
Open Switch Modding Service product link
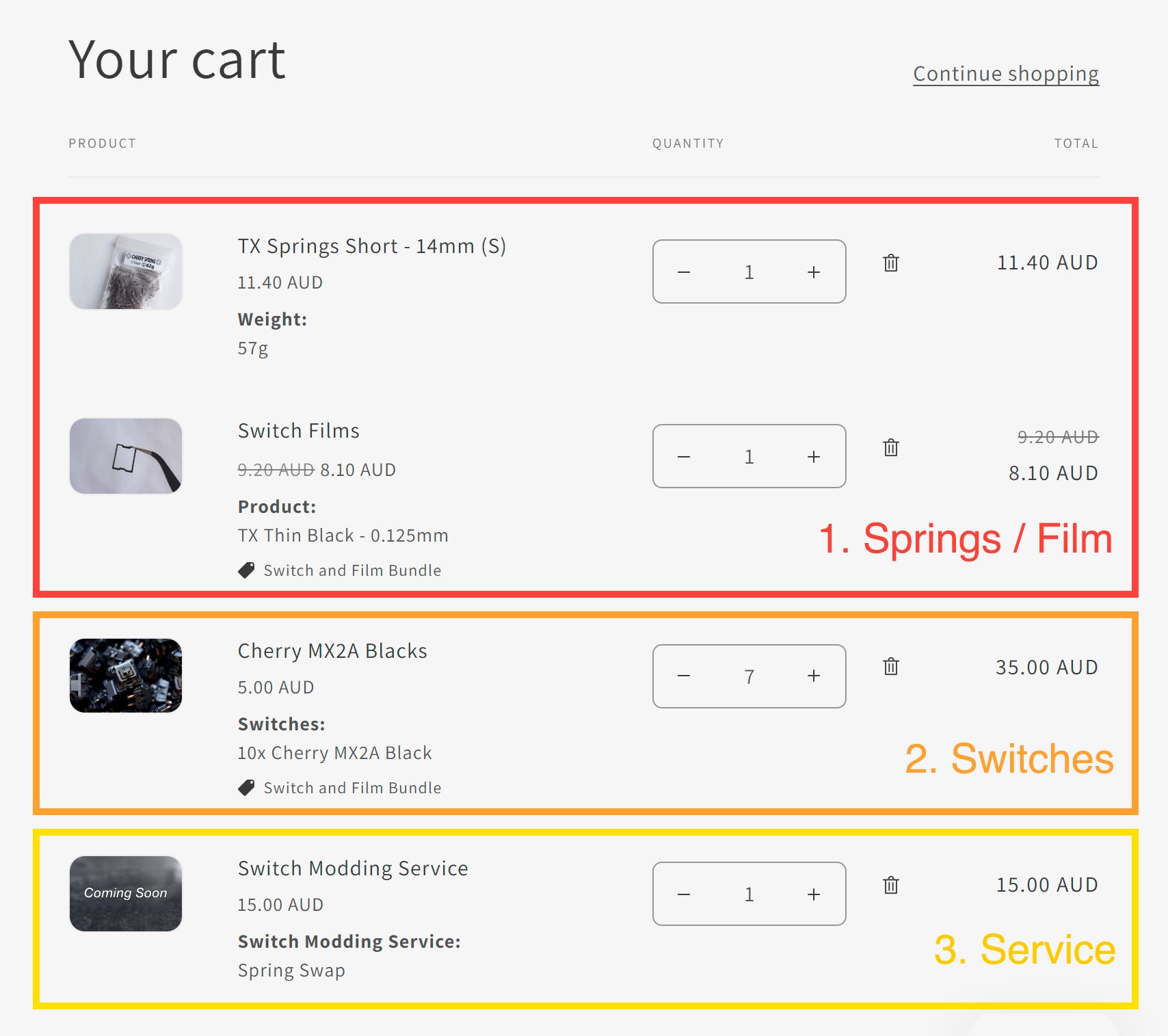pyautogui.click(x=353, y=868)
